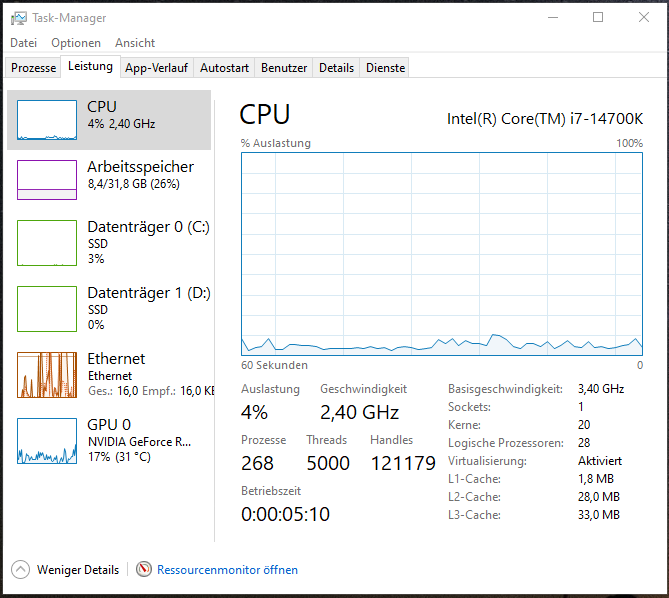Click the L3-Cache value 33,0 MB
669x598 pixels.
tap(599, 515)
